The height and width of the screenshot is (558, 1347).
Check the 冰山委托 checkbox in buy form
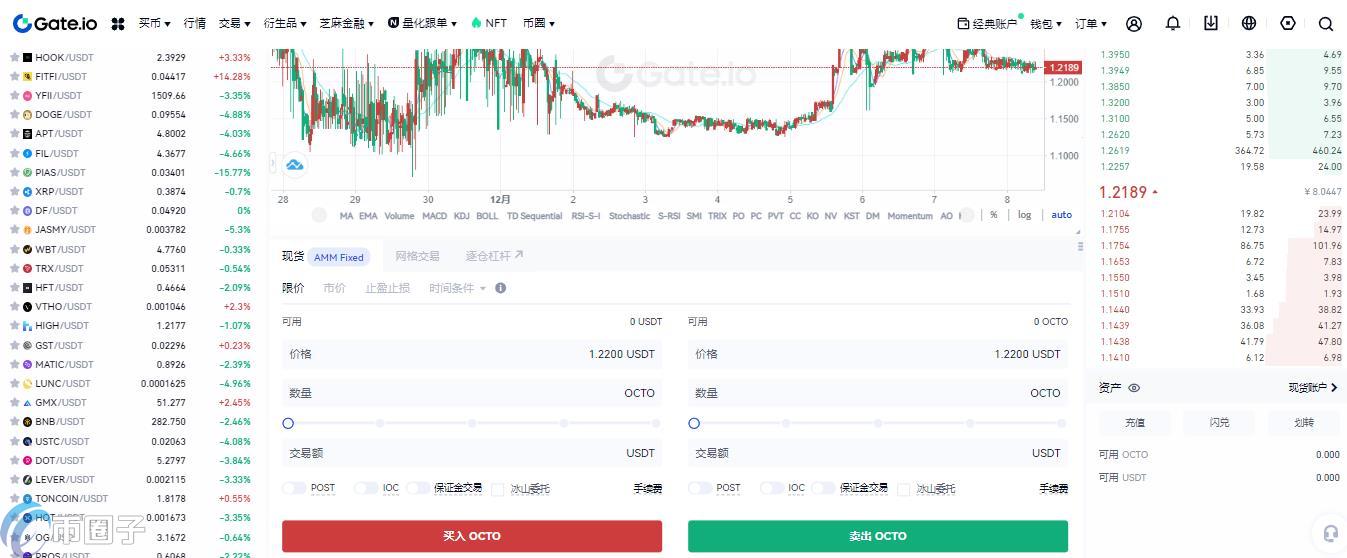(x=498, y=489)
